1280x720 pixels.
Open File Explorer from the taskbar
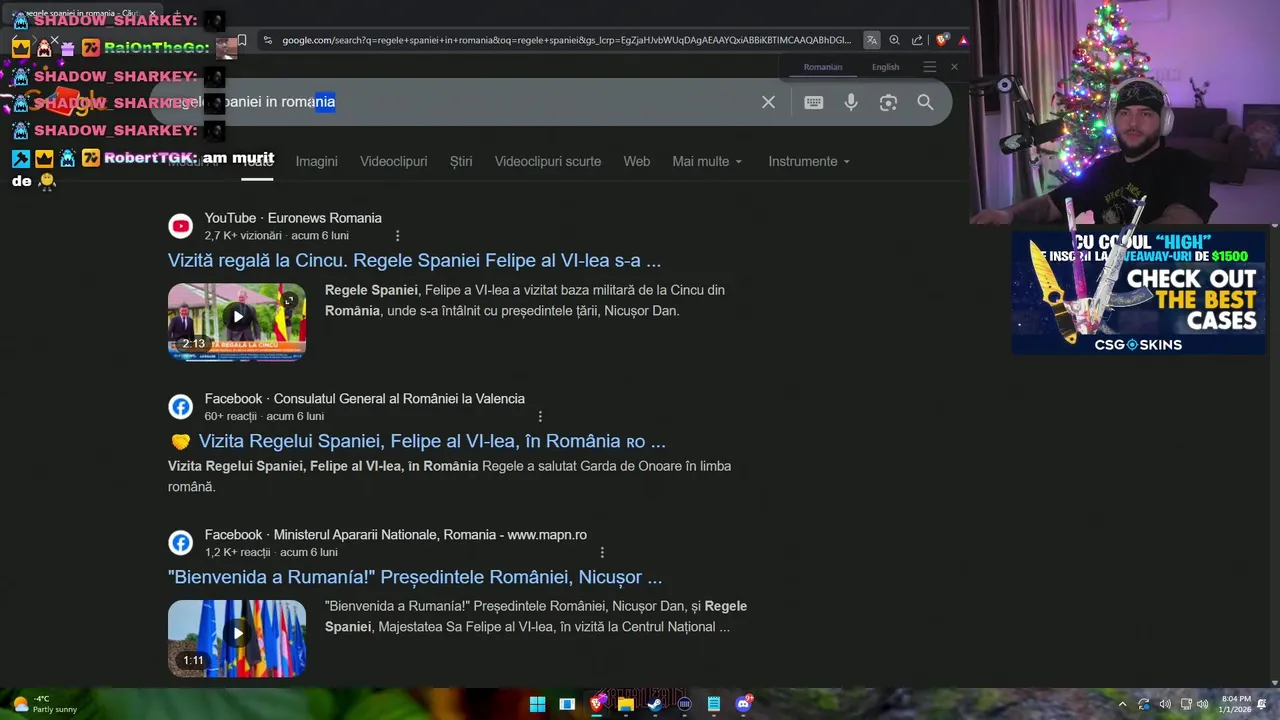[626, 704]
